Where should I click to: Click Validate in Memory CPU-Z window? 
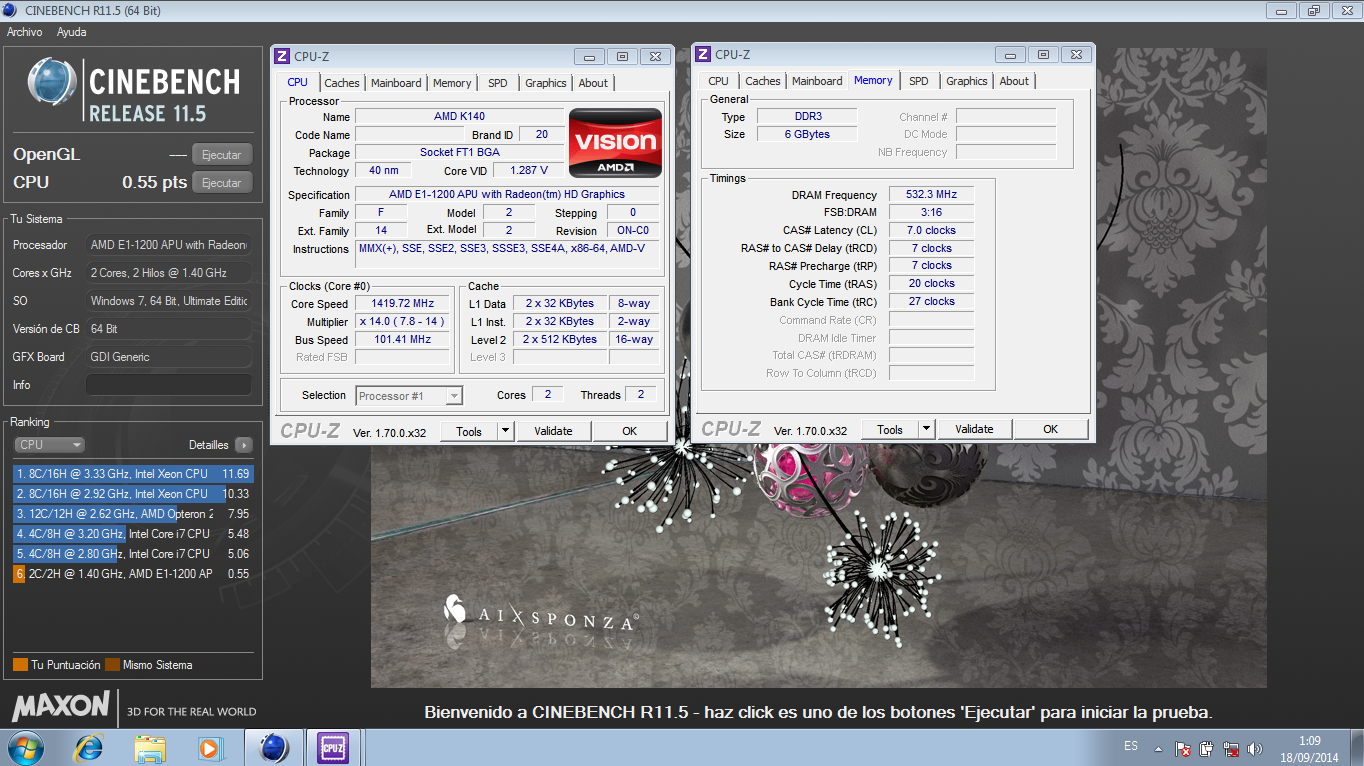(x=974, y=429)
